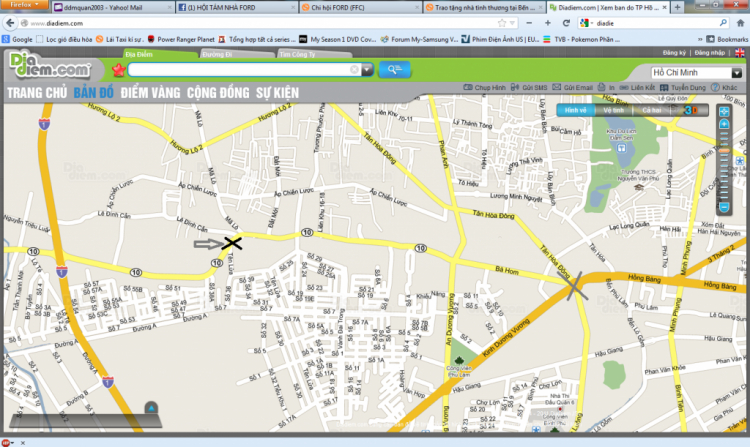
Task: Switch to Chi hội FORD (FFC) tab
Action: [x=360, y=7]
